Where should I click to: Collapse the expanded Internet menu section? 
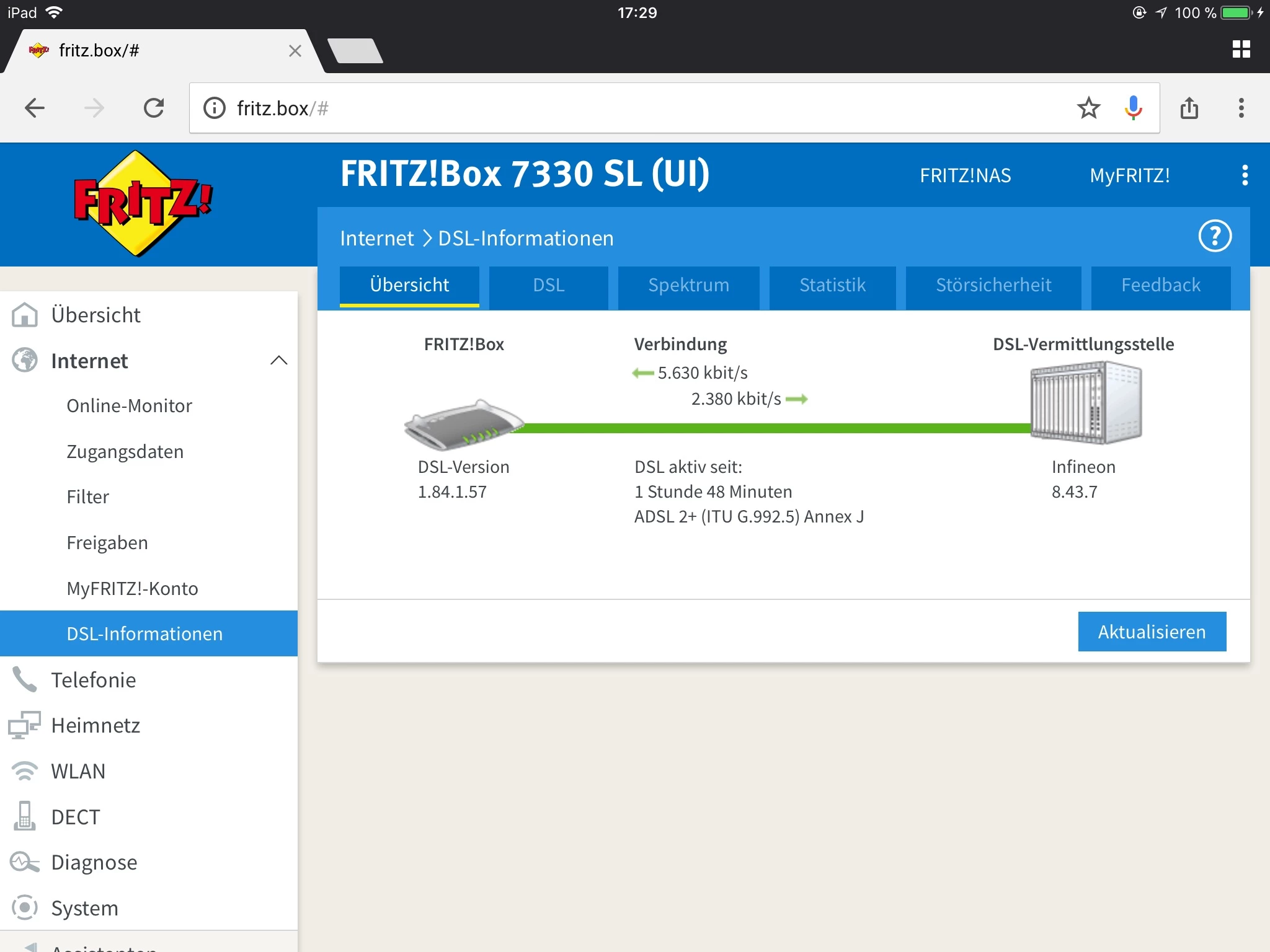click(280, 361)
